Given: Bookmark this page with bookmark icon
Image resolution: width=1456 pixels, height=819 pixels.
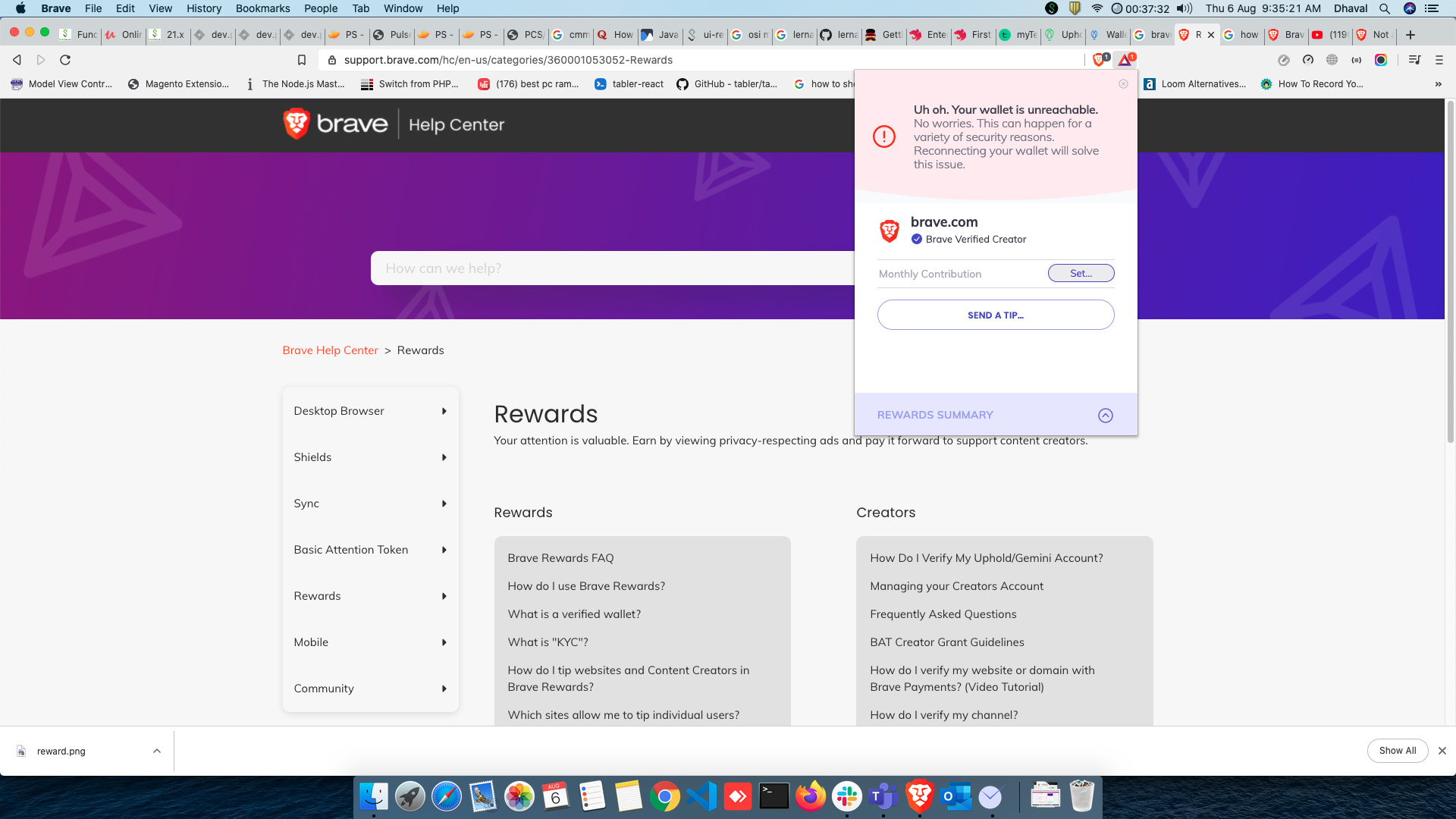Looking at the screenshot, I should 301,60.
